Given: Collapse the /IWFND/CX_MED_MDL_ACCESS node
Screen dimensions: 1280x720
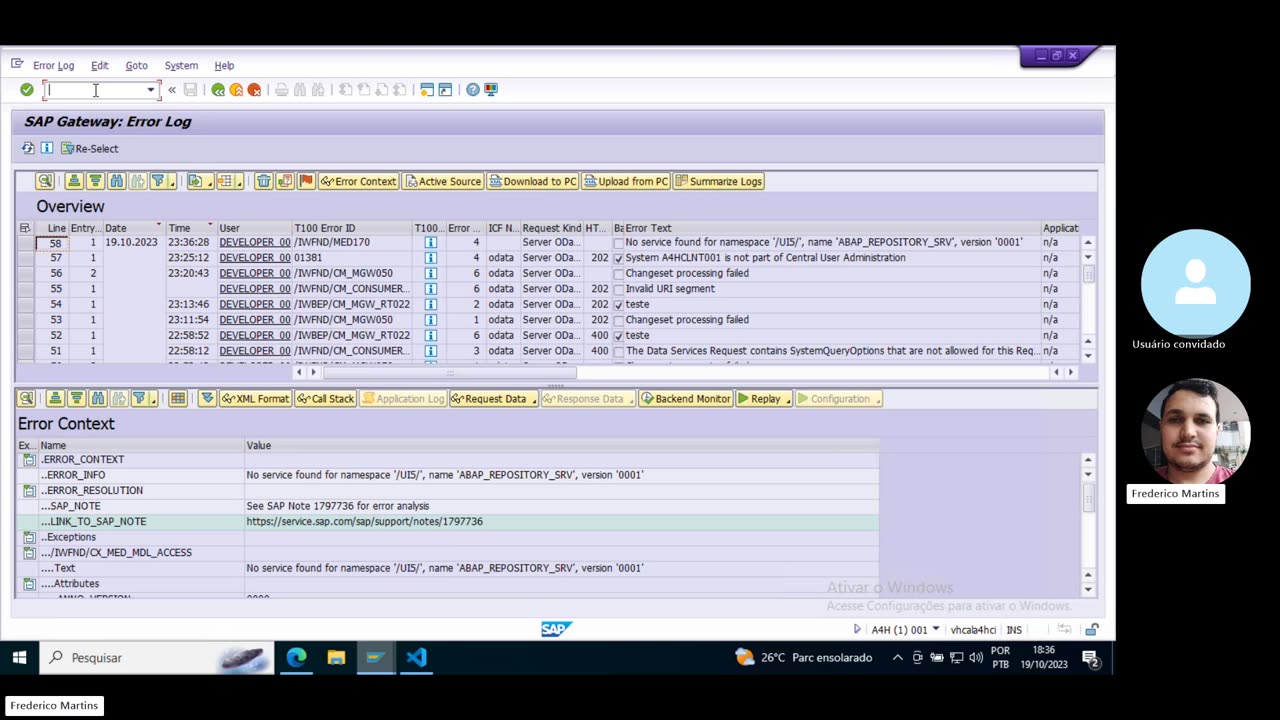Looking at the screenshot, I should click(x=29, y=553).
